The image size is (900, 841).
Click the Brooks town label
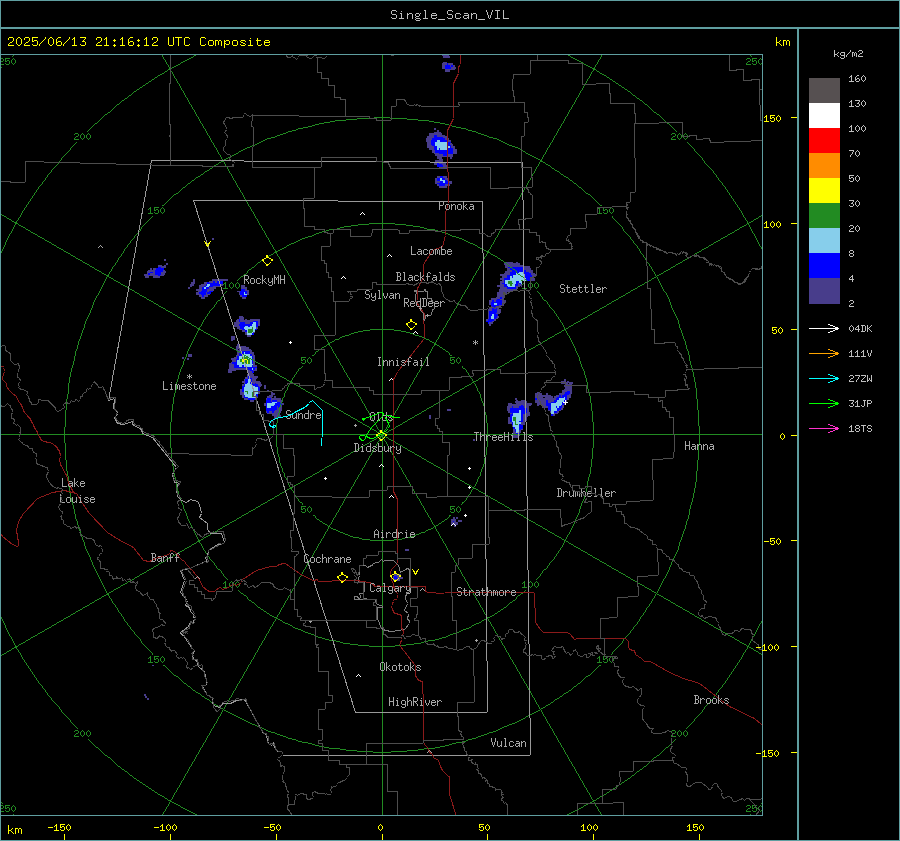pos(711,700)
